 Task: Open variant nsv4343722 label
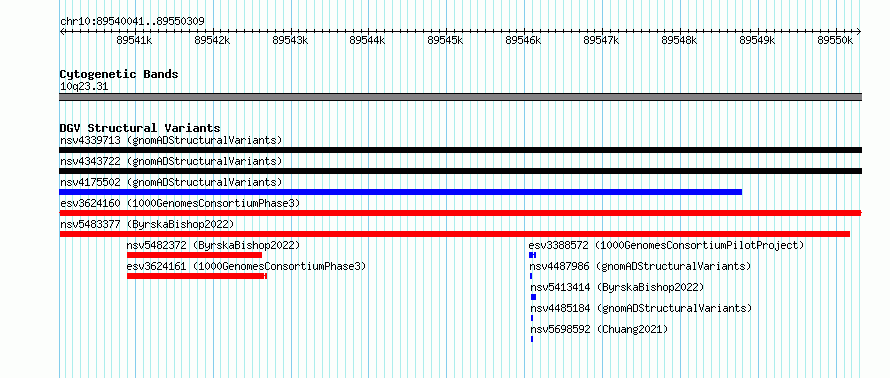click(x=171, y=161)
